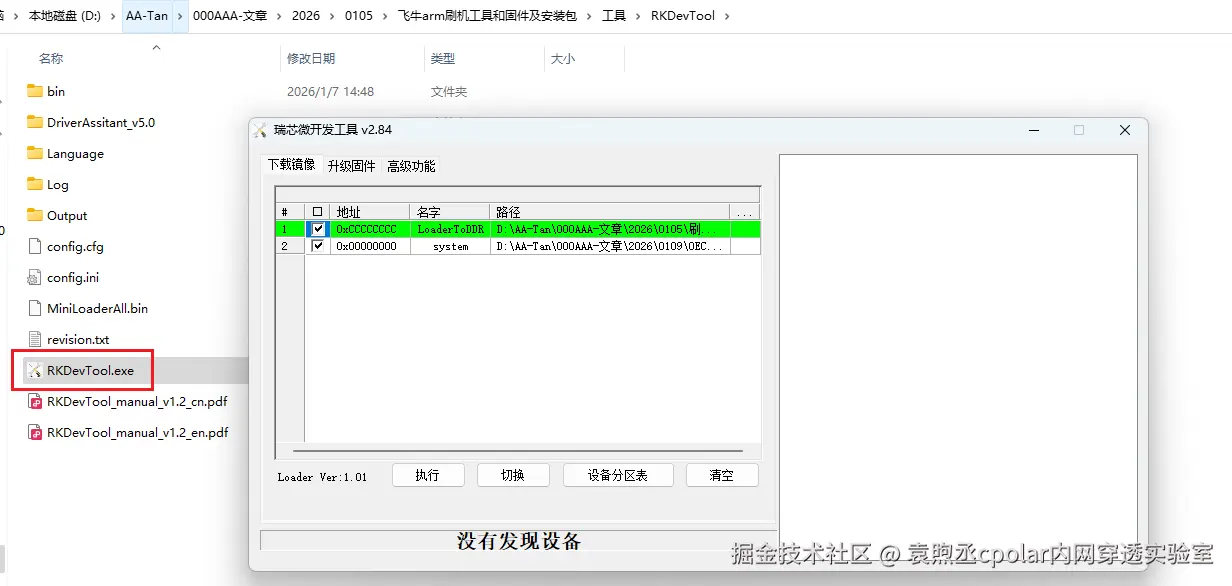Click the RKDevTool.exe application icon

tap(35, 371)
